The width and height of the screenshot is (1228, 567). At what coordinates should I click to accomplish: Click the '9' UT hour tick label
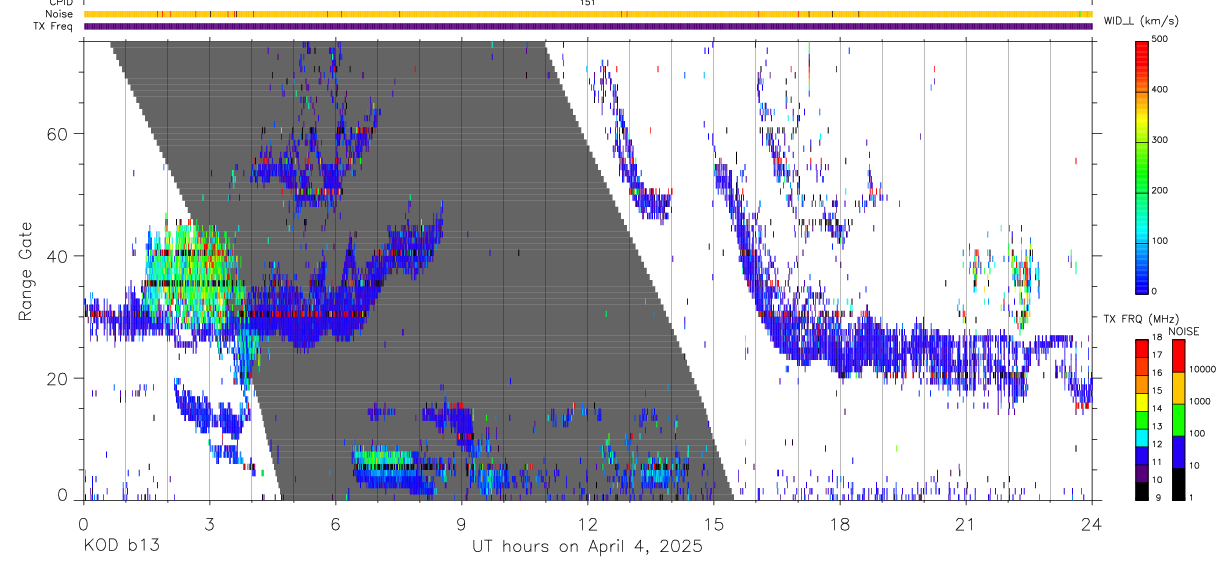[x=461, y=523]
